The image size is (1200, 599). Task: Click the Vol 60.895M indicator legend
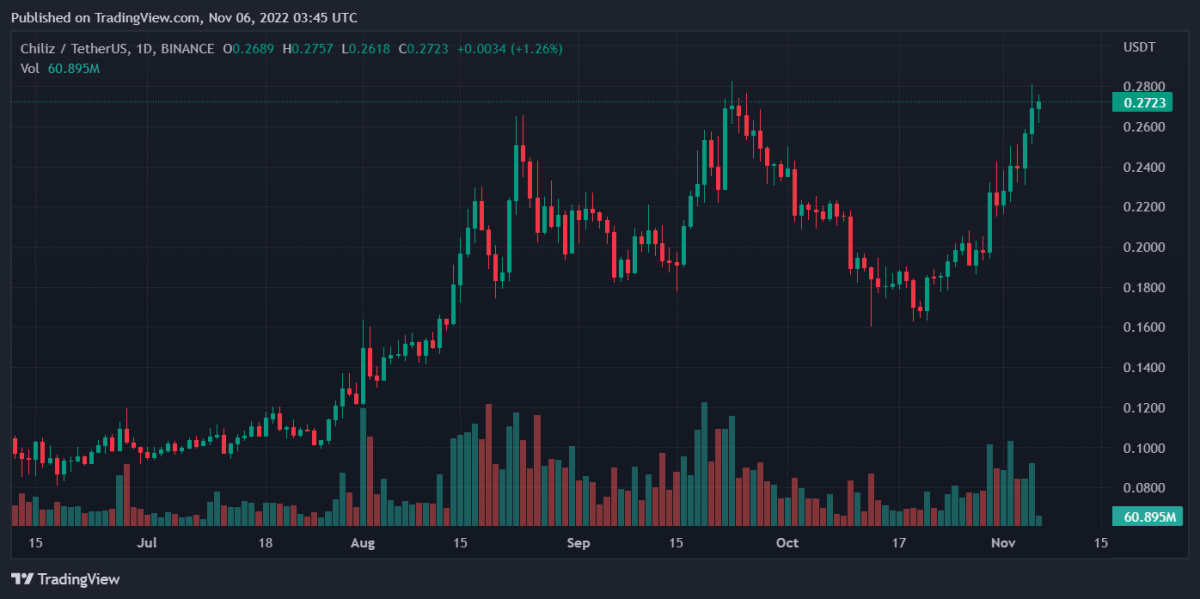pos(60,68)
